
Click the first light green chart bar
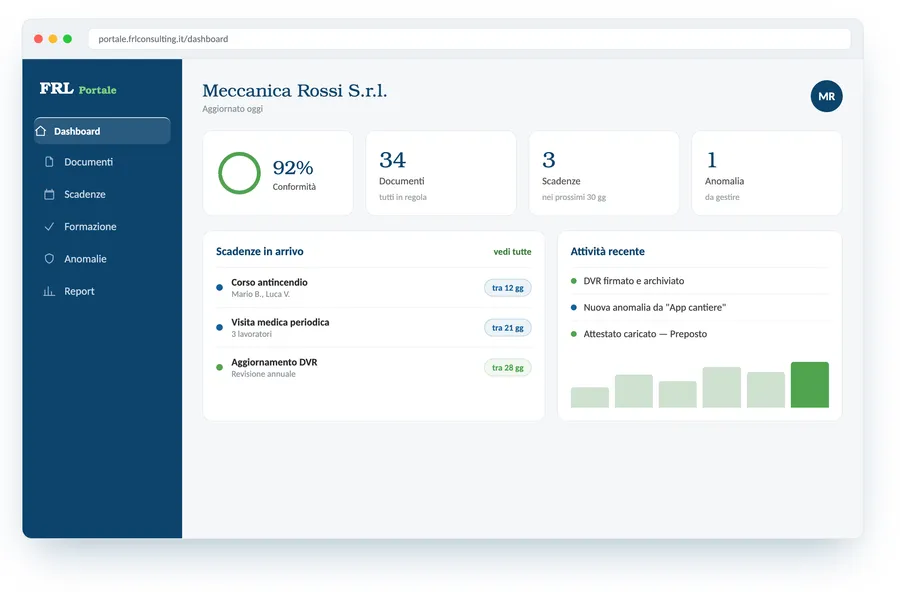pyautogui.click(x=589, y=397)
